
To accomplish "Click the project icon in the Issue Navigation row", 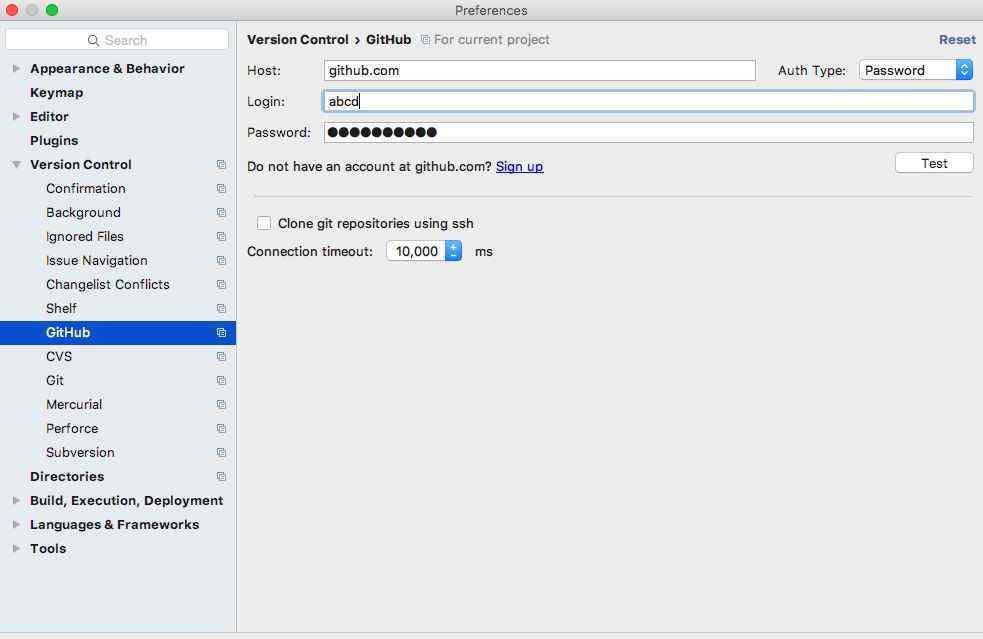I will coord(221,260).
